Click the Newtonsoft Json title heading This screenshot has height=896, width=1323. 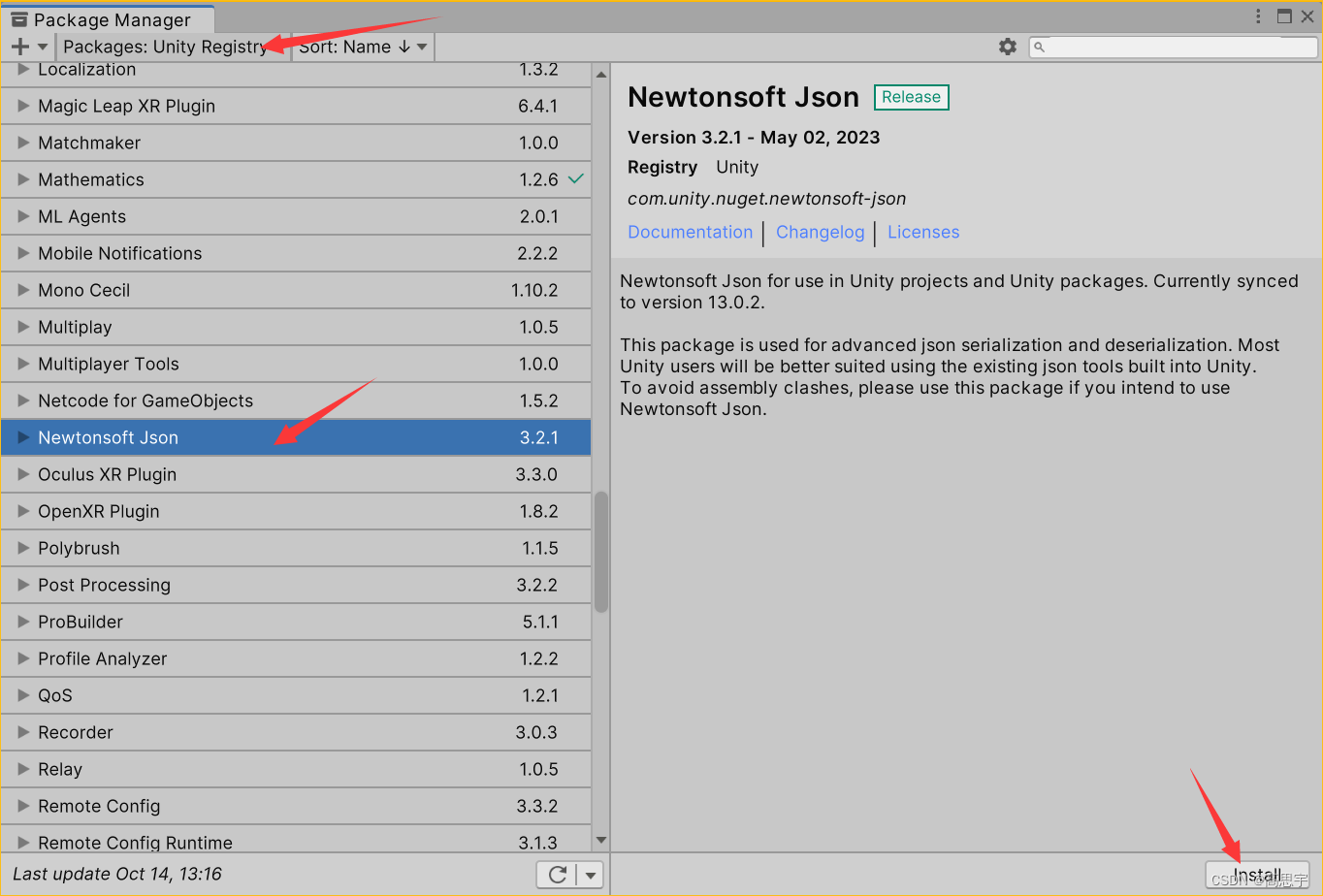tap(744, 97)
